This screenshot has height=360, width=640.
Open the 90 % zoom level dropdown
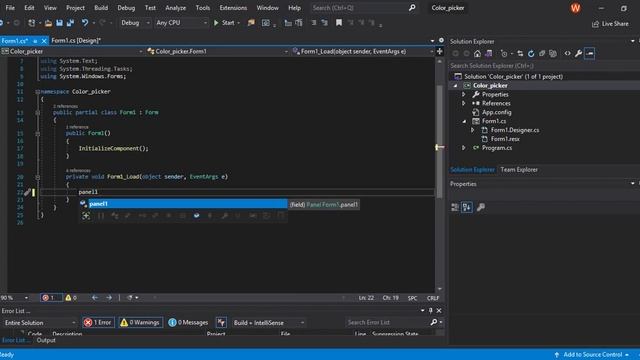pos(15,298)
